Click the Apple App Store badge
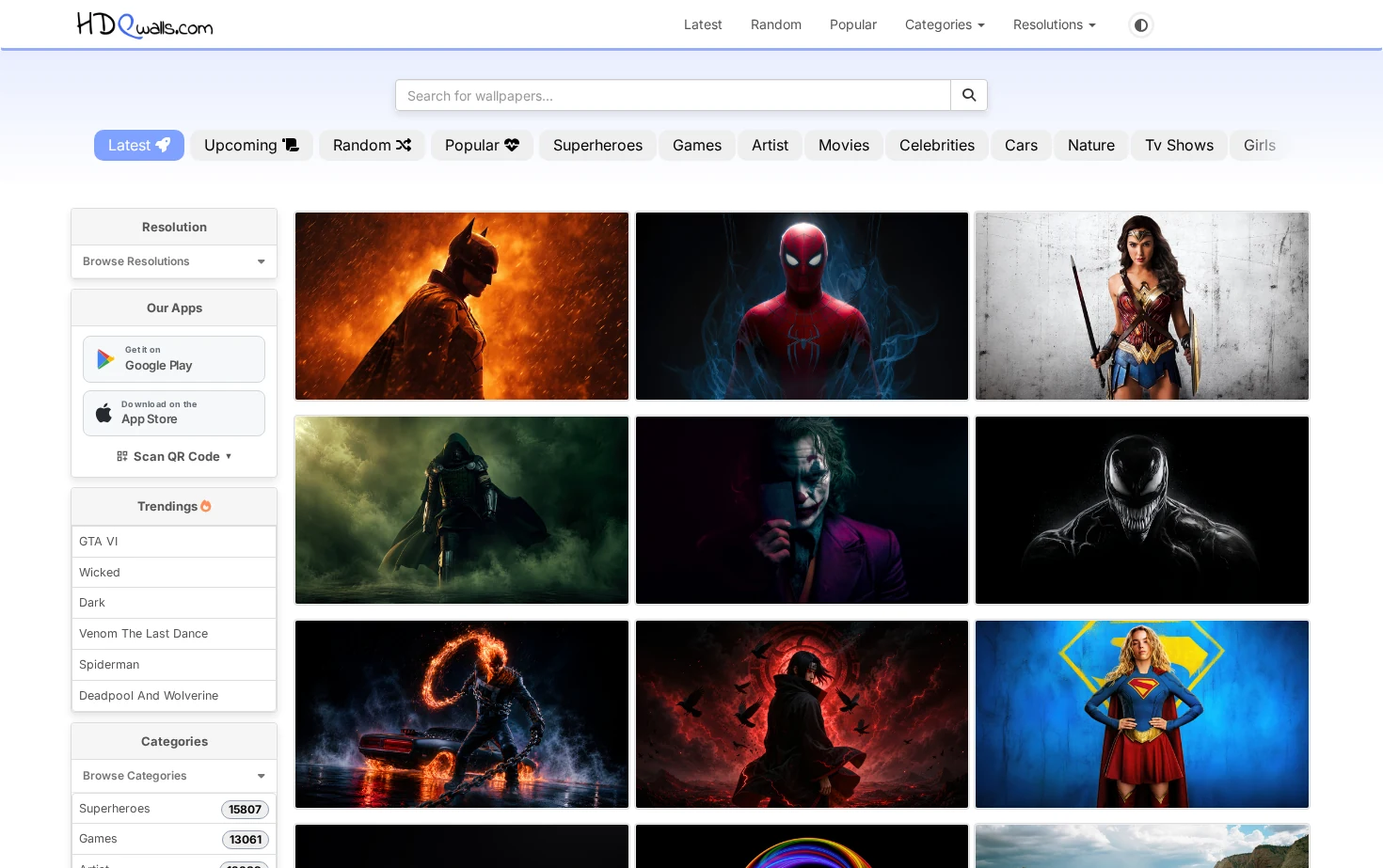The width and height of the screenshot is (1383, 868). [x=174, y=413]
